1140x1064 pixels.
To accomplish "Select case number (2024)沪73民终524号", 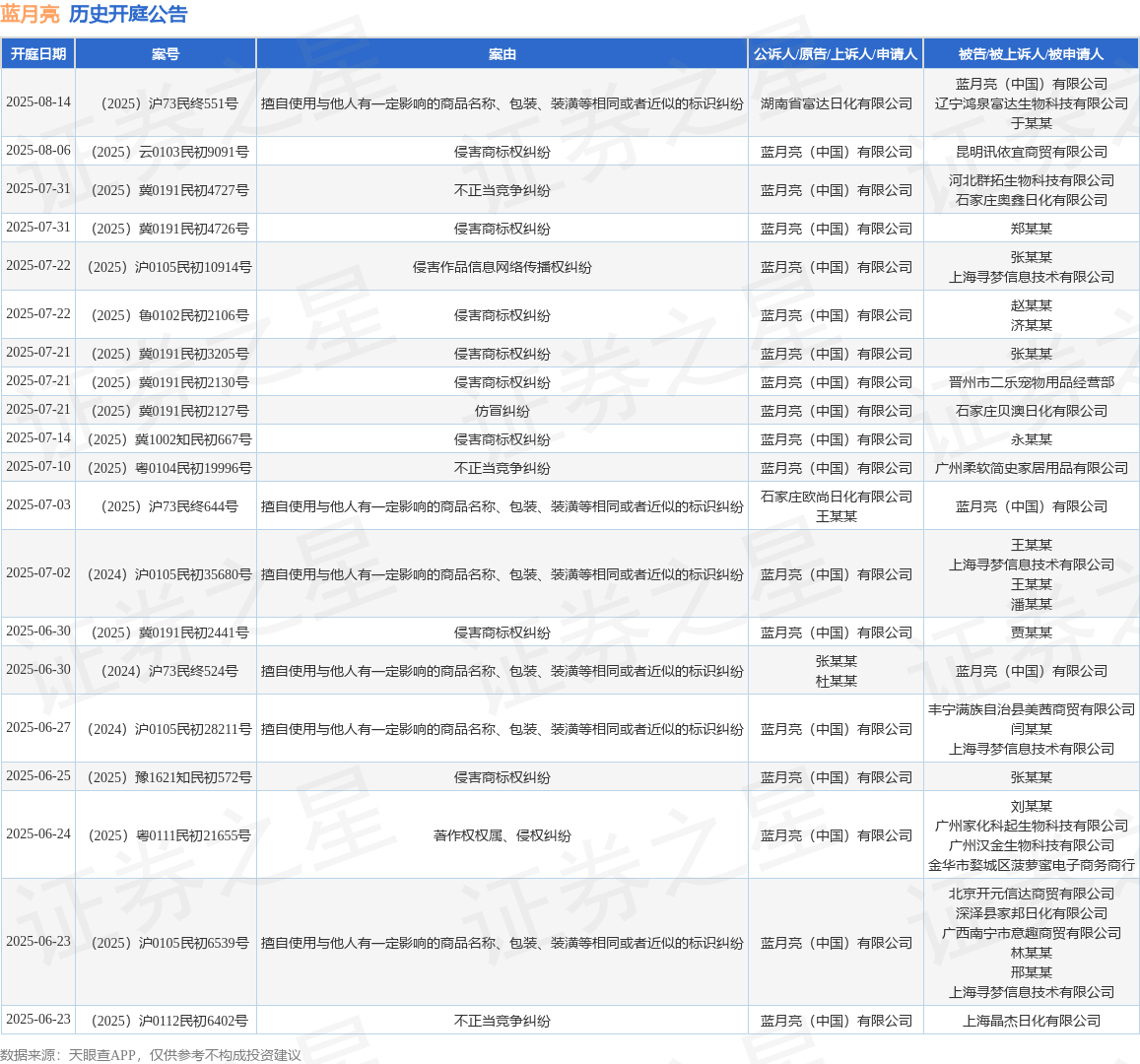I will pos(169,672).
